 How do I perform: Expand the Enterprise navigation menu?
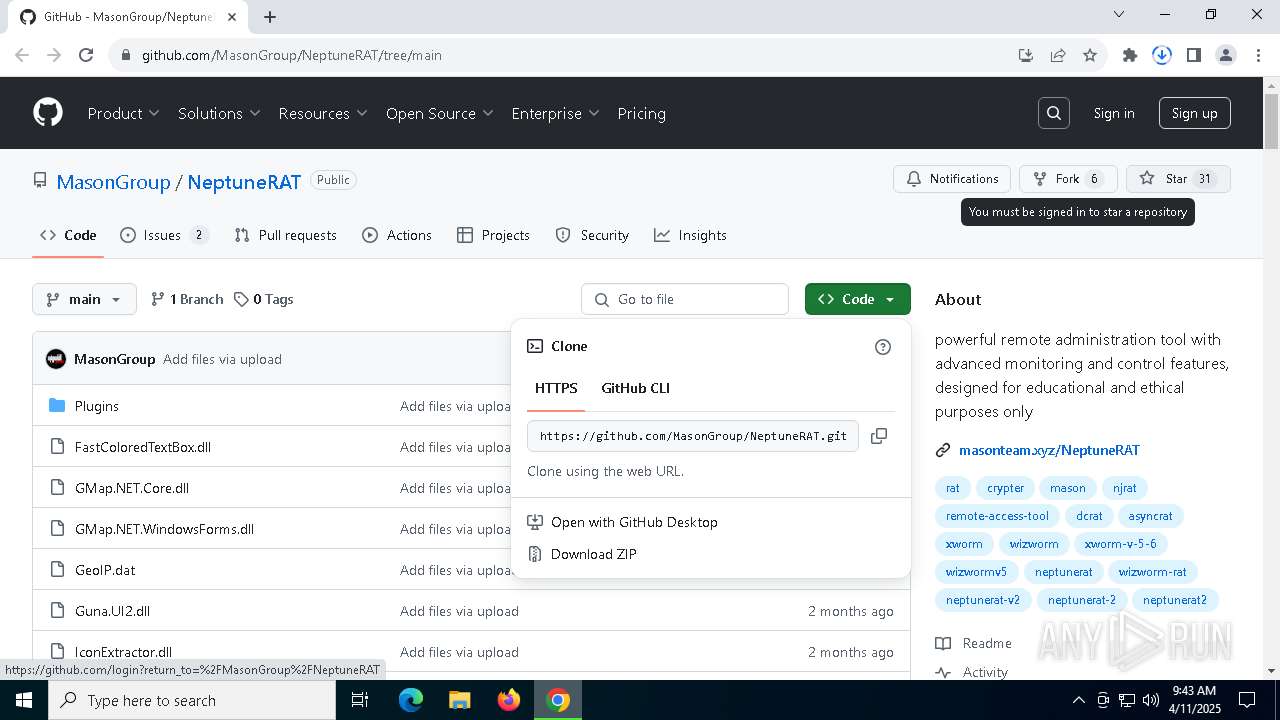coord(555,113)
